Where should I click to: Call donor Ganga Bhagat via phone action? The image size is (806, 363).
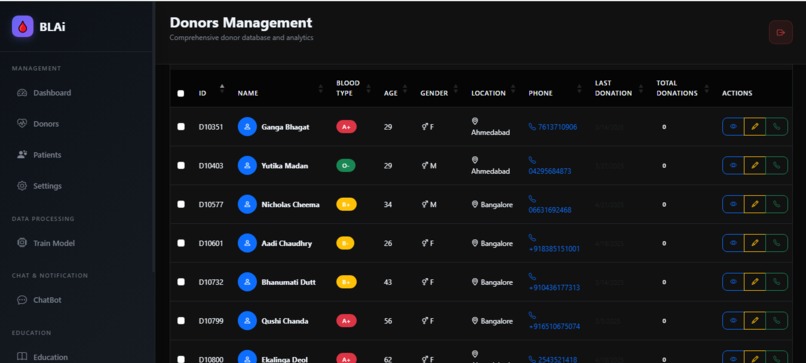(777, 126)
